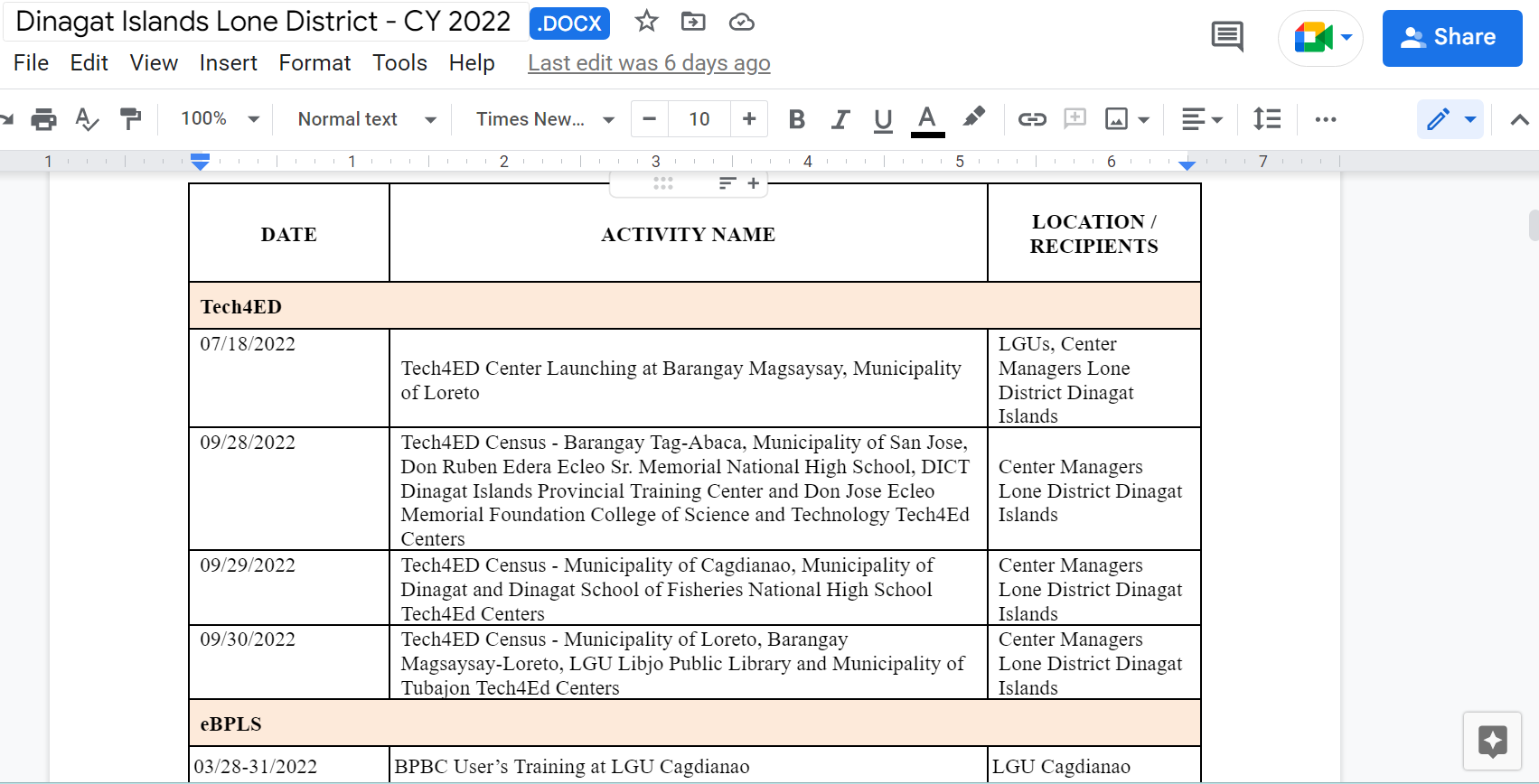The width and height of the screenshot is (1539, 784).
Task: Increase font size
Action: (749, 119)
